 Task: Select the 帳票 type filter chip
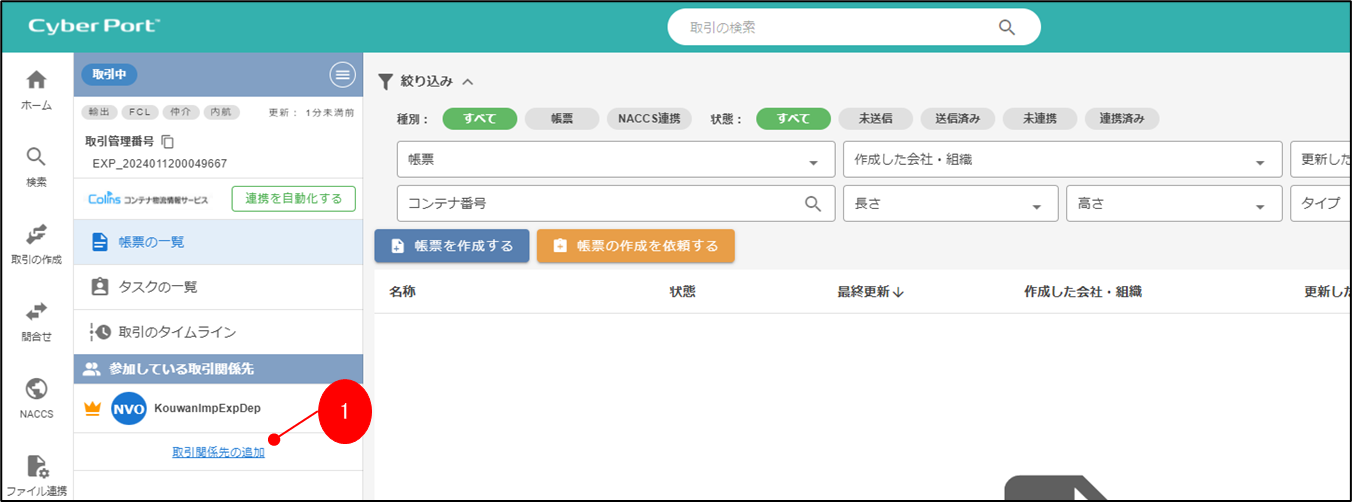tap(561, 119)
